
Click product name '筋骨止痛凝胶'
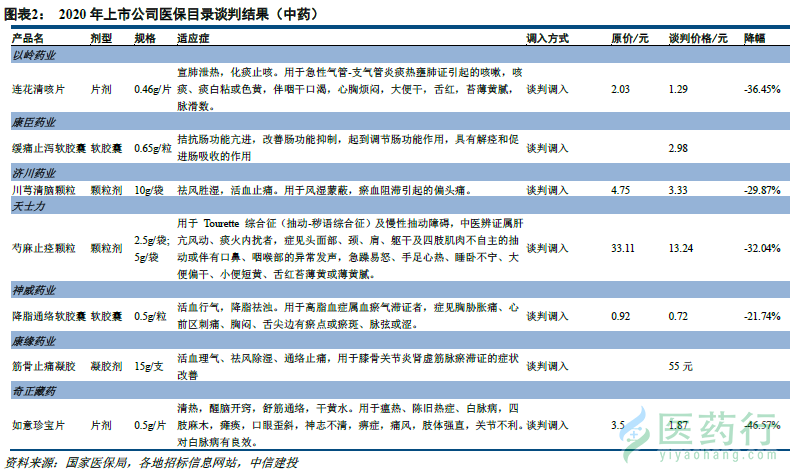tap(43, 366)
